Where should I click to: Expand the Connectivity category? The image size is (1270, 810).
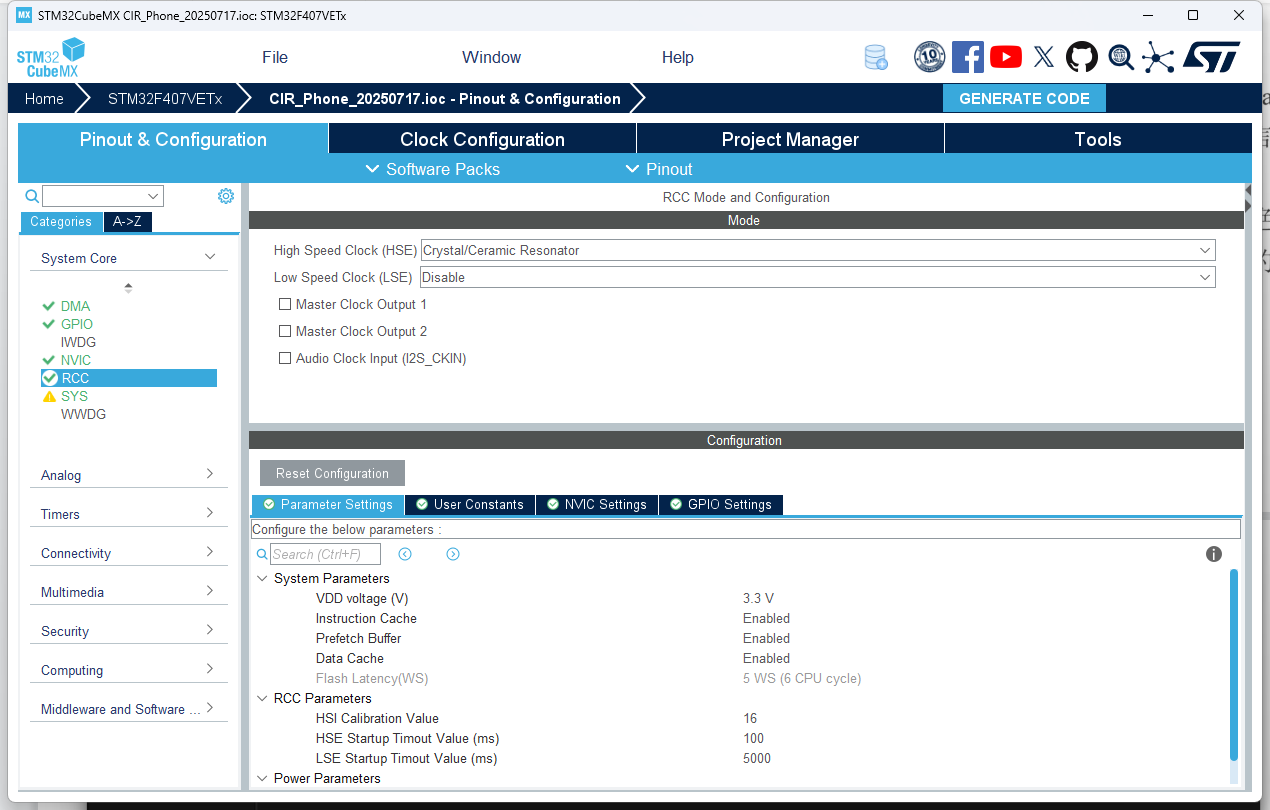pos(210,552)
